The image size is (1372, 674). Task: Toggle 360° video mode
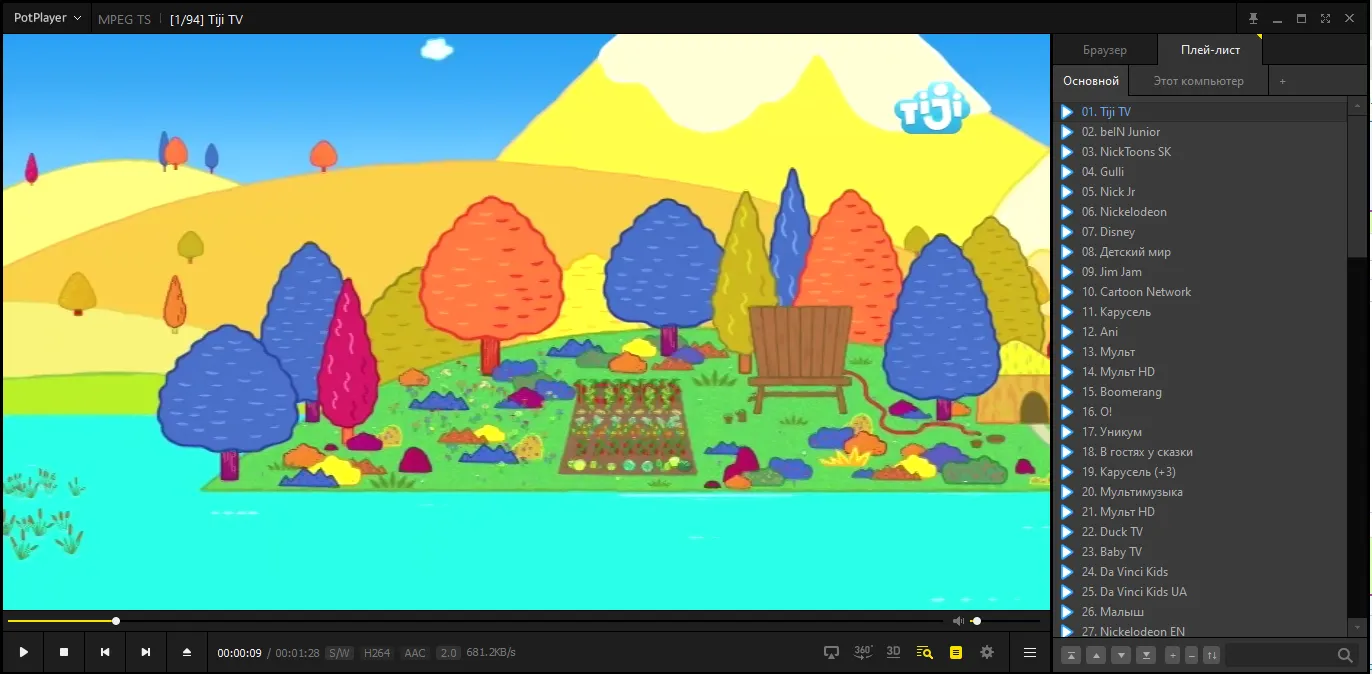(x=863, y=652)
